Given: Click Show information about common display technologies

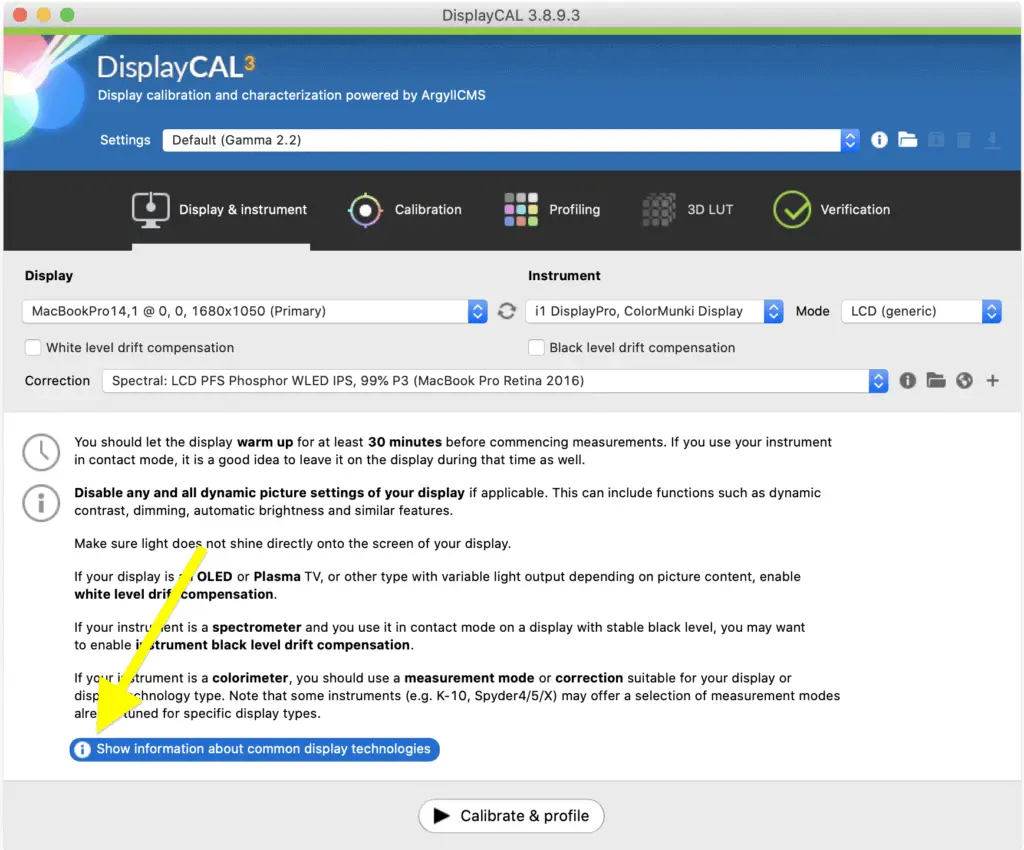Looking at the screenshot, I should pos(255,749).
